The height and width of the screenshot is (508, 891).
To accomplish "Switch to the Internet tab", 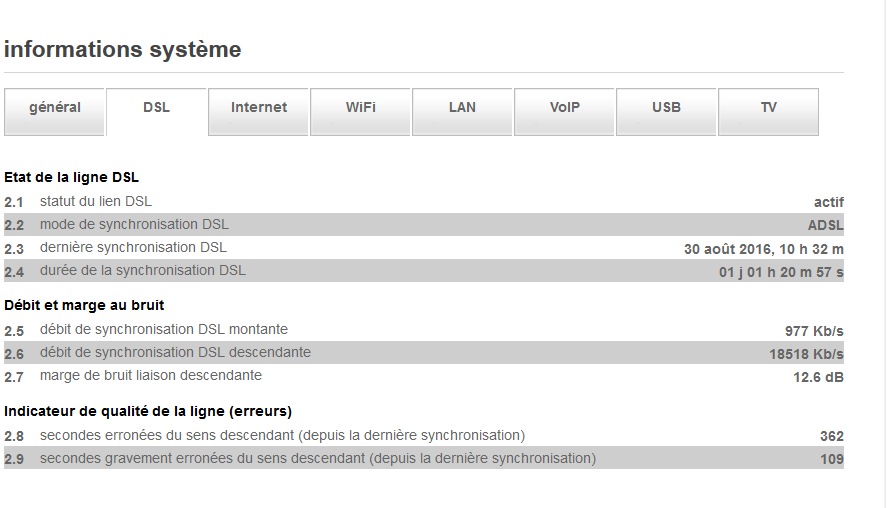I will [259, 108].
